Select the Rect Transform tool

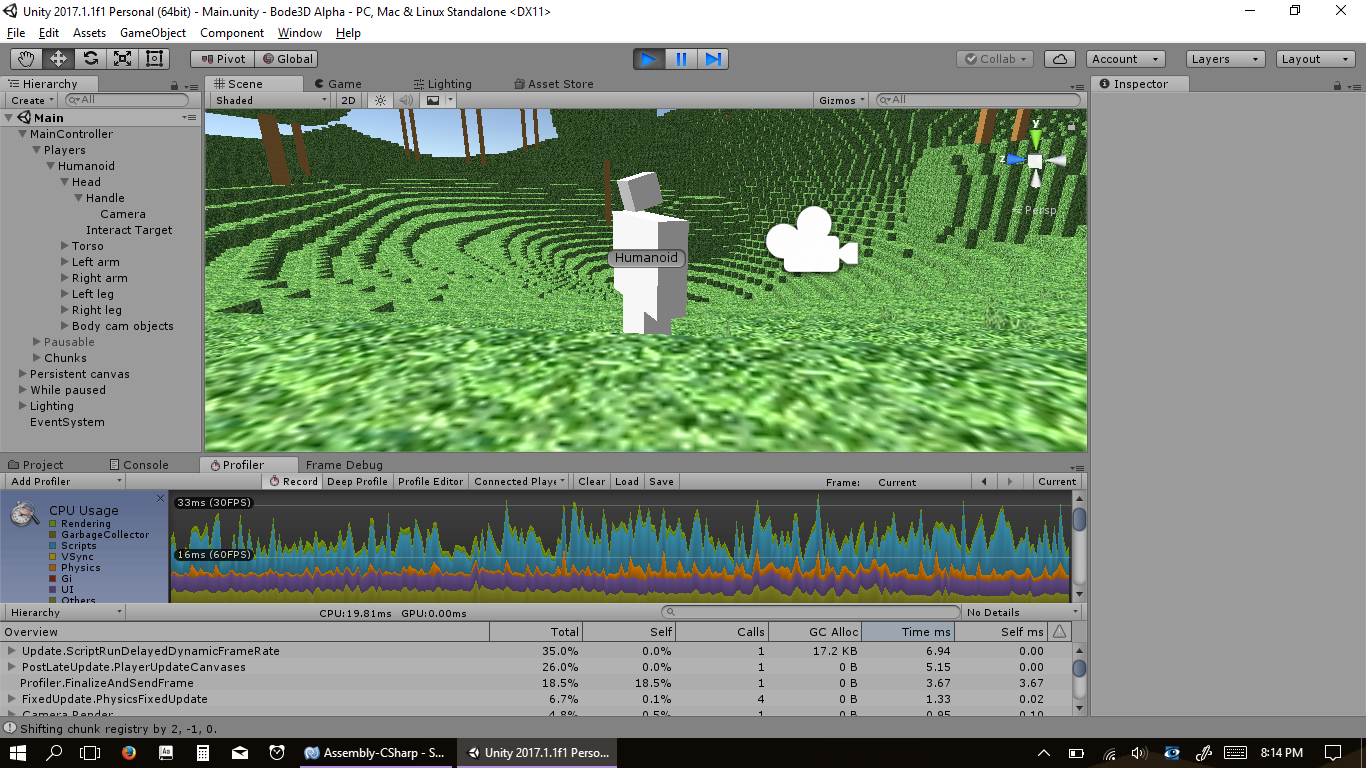pyautogui.click(x=154, y=59)
